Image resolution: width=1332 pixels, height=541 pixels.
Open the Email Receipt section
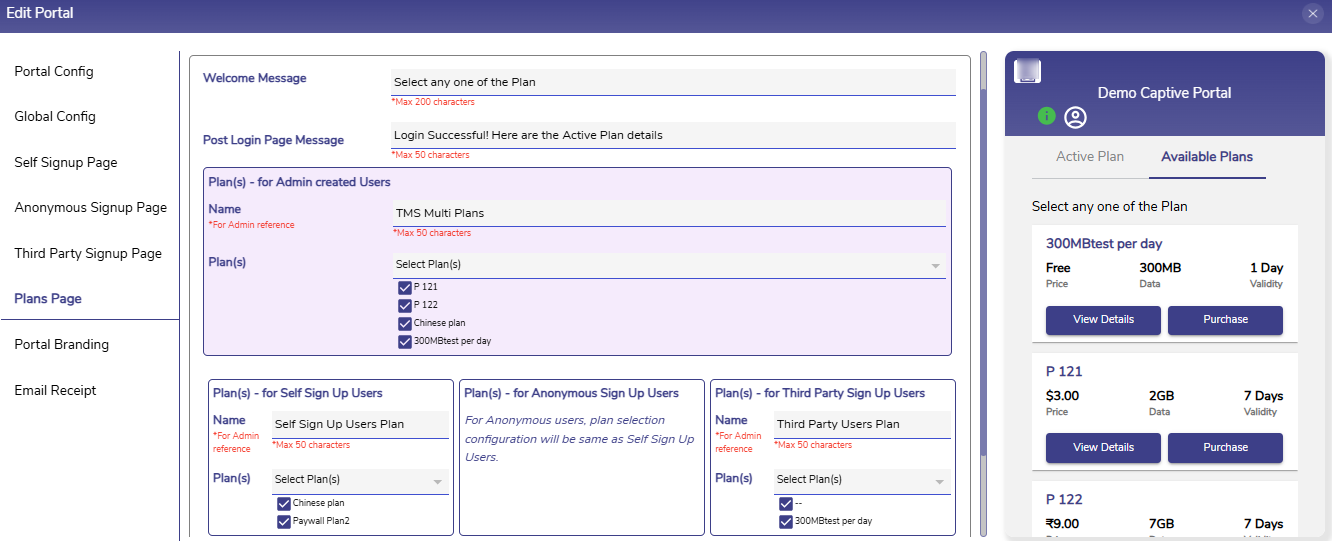56,391
